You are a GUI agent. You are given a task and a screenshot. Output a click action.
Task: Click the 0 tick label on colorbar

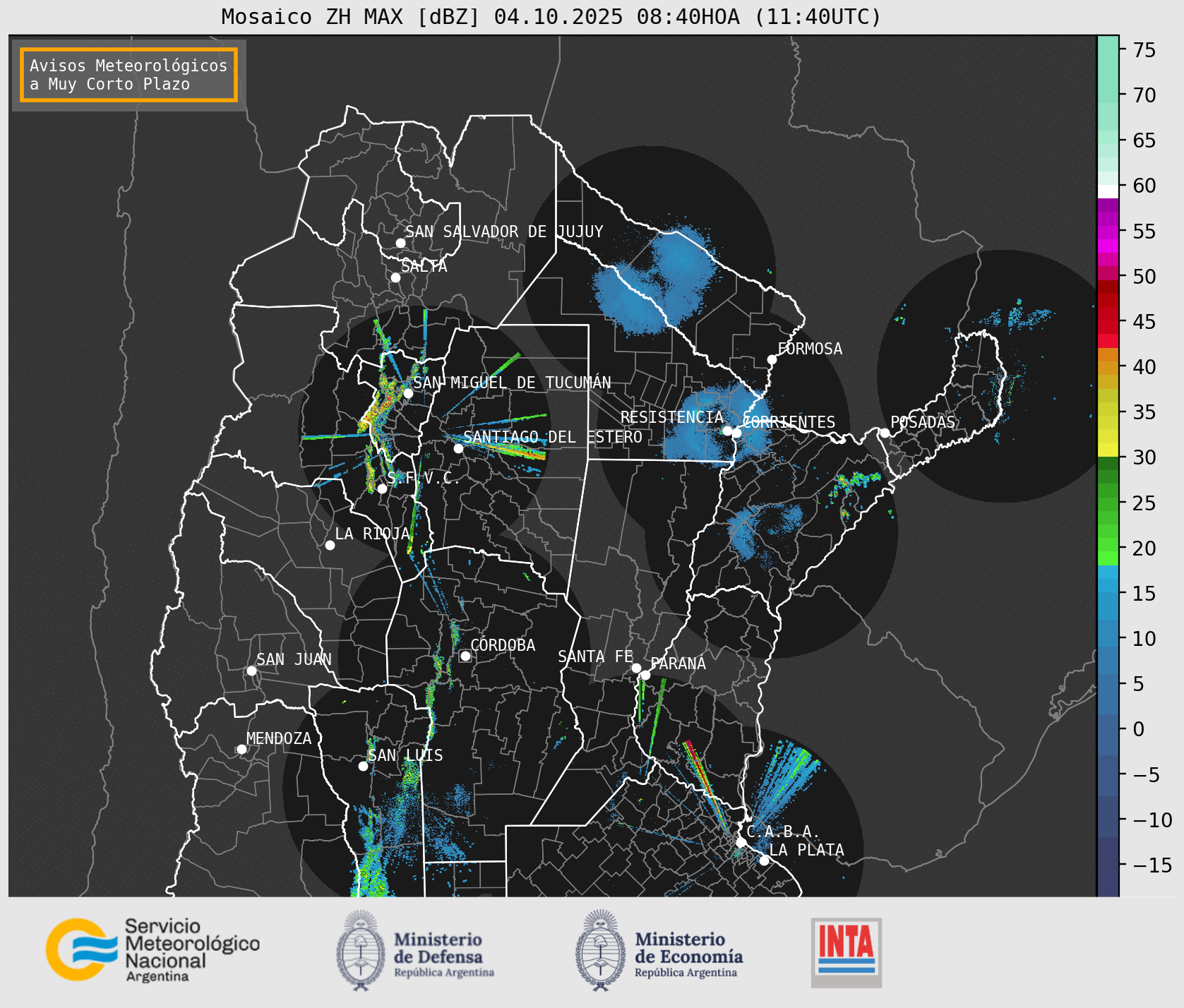(x=1138, y=729)
